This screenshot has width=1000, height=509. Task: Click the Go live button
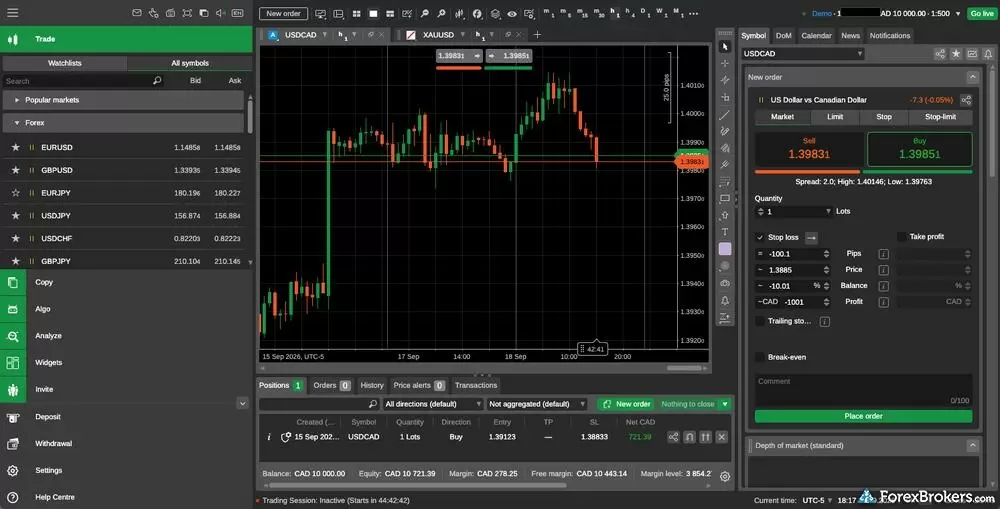(x=982, y=13)
